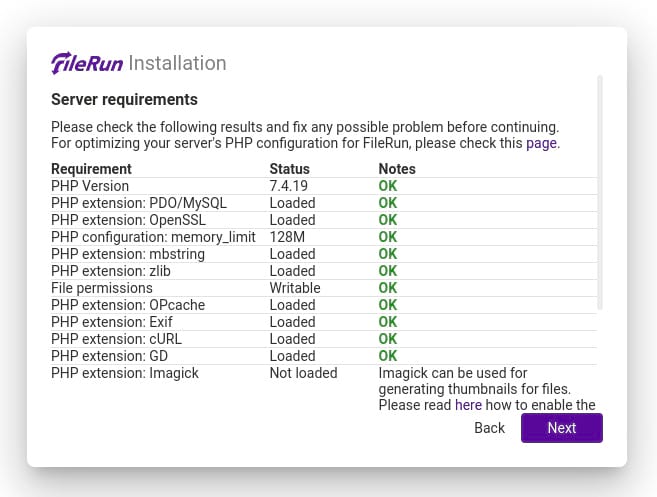Screen dimensions: 657x497
Task: Click the Next button
Action: (561, 428)
